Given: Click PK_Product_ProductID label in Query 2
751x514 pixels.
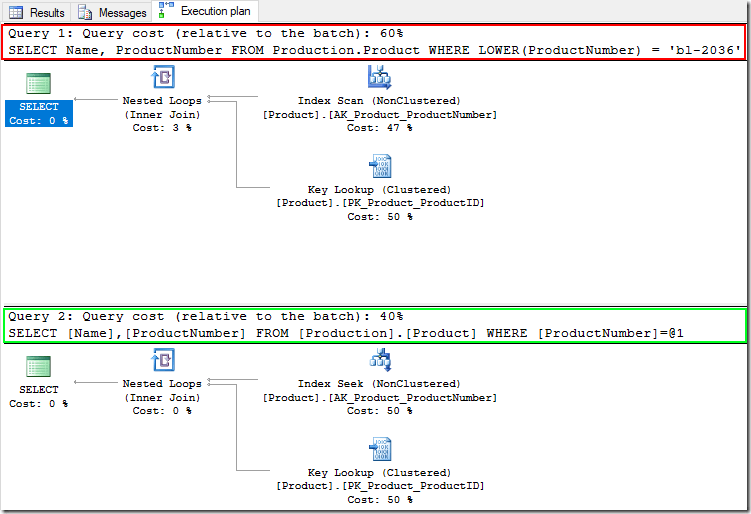Looking at the screenshot, I should pyautogui.click(x=379, y=486).
